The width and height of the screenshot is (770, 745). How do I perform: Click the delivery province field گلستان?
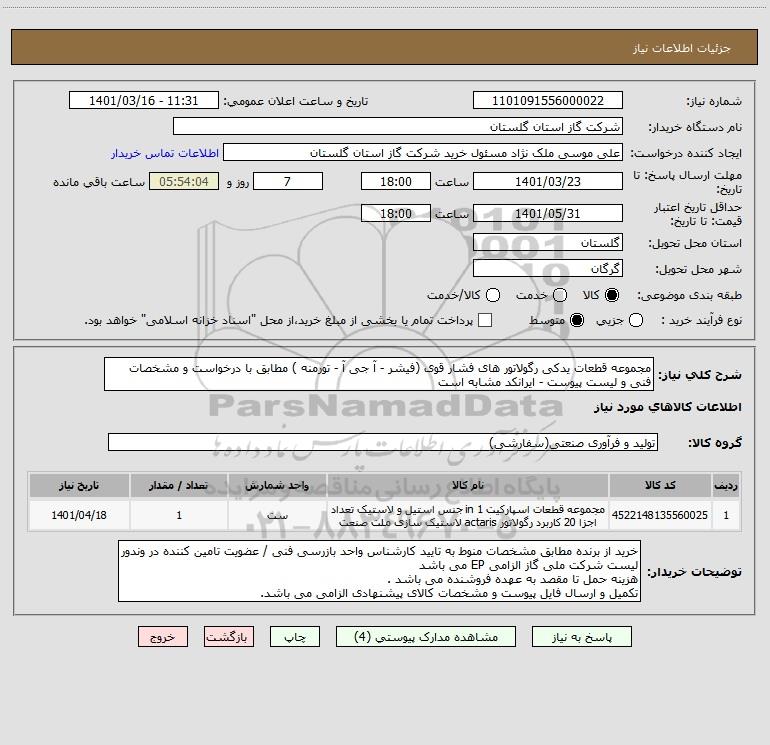click(x=548, y=243)
